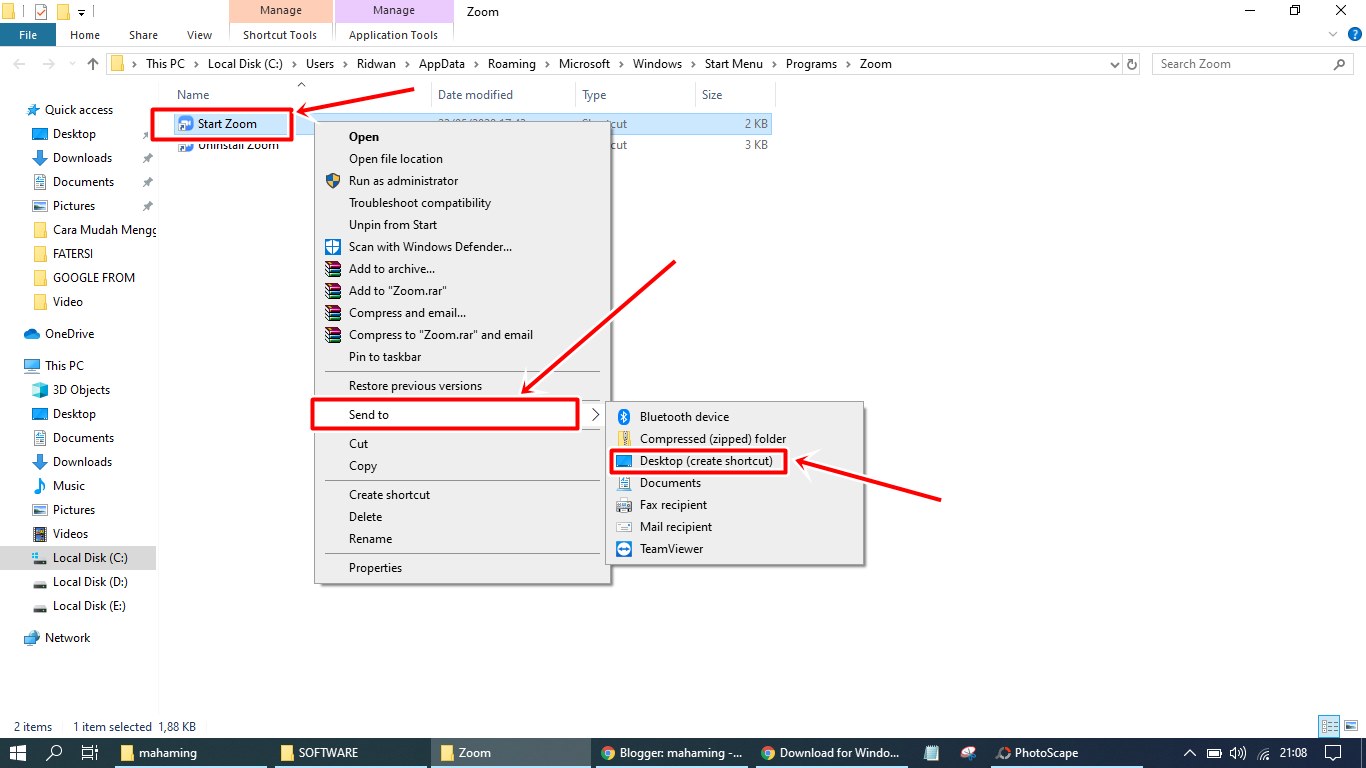Switch to the Home ribbon tab
This screenshot has height=768, width=1366.
(85, 35)
